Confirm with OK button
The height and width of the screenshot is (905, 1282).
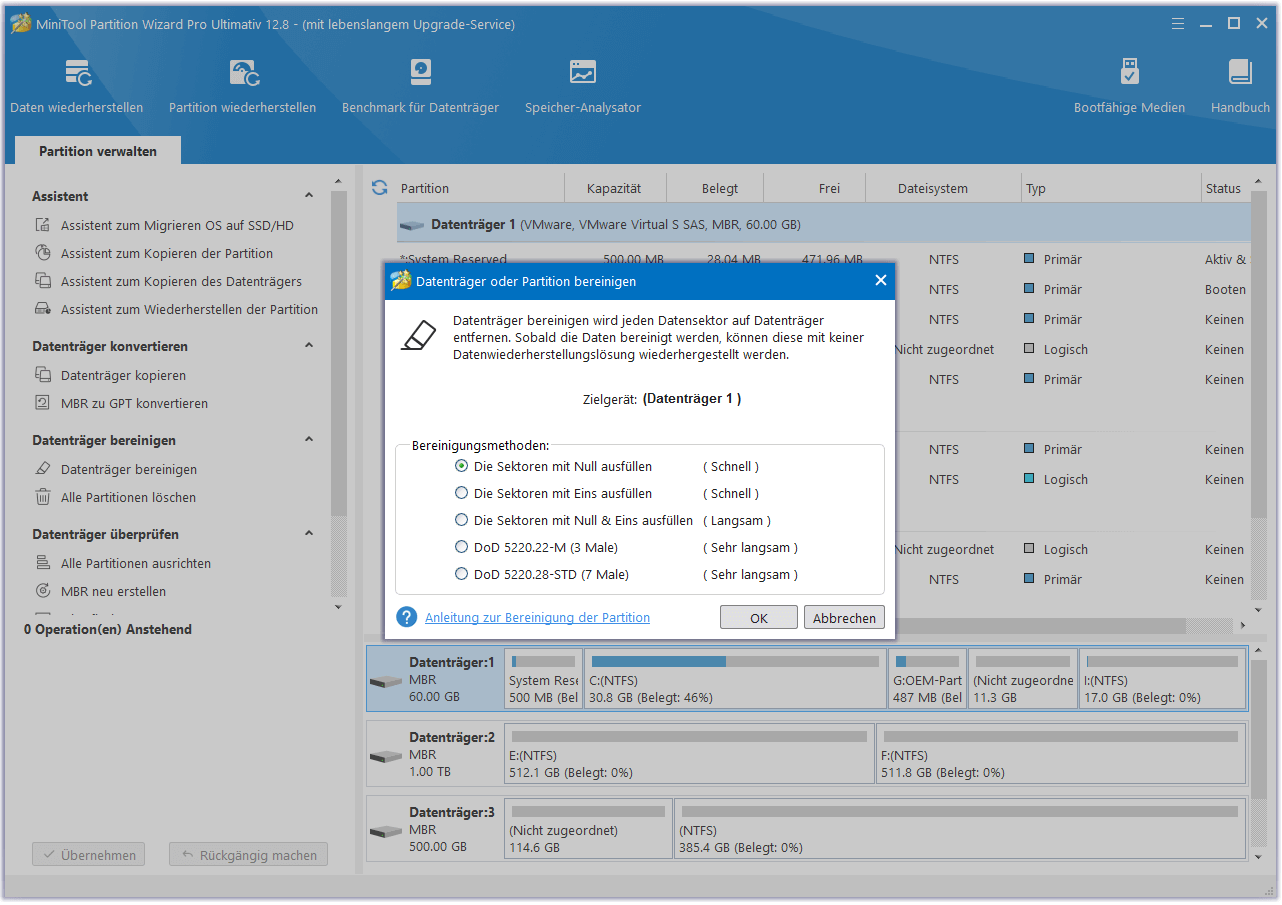(759, 618)
